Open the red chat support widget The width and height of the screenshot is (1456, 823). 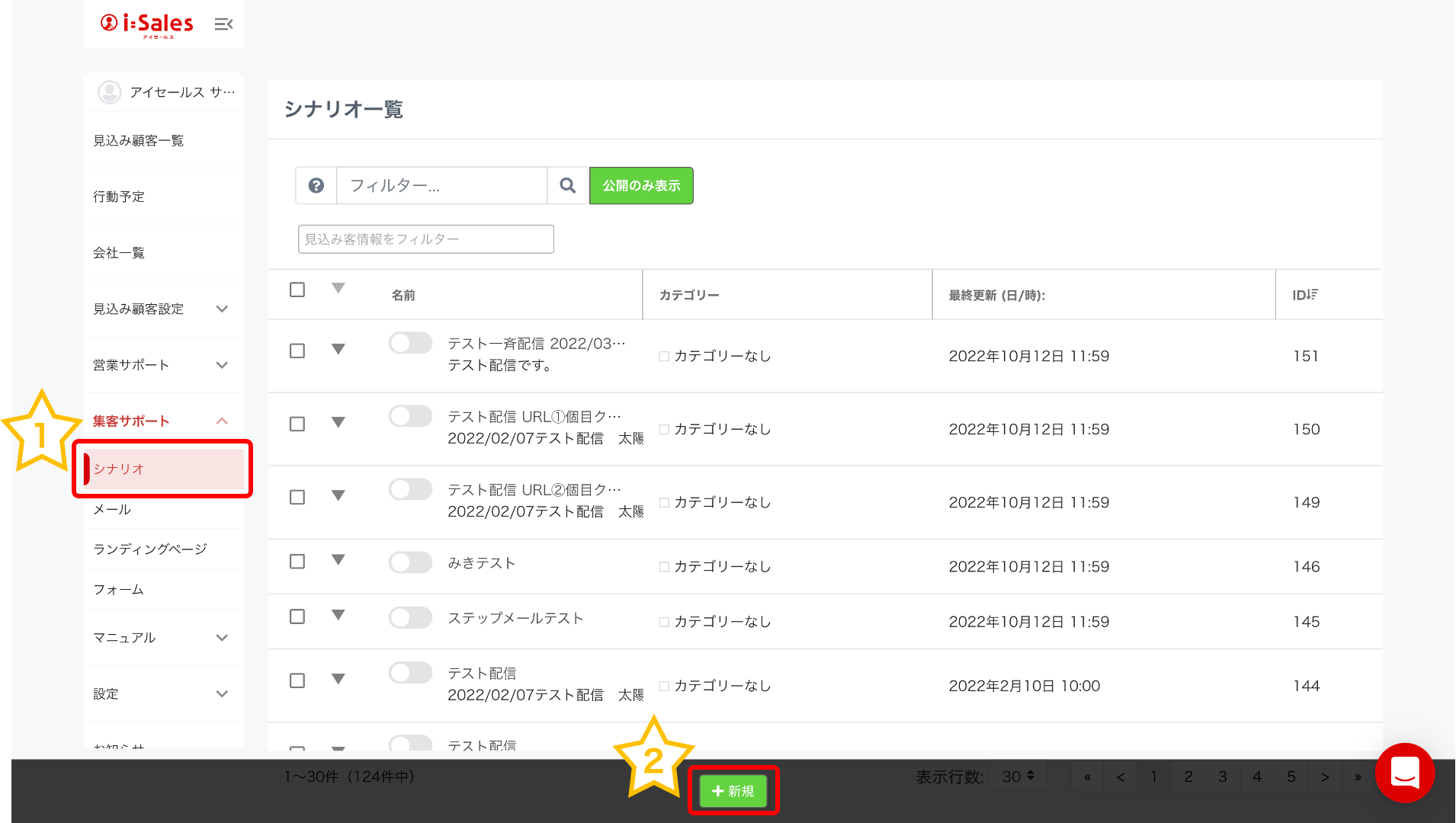[x=1404, y=773]
